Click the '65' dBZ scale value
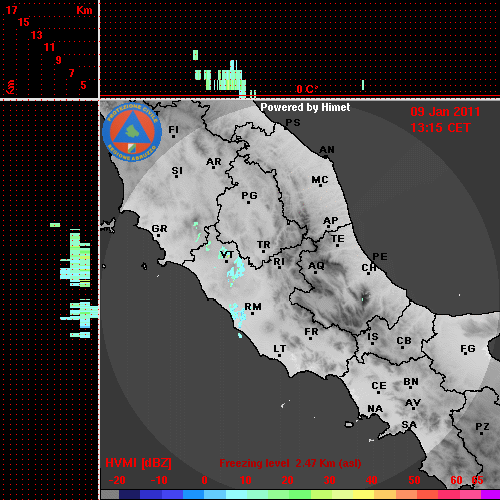The width and height of the screenshot is (500, 500). (477, 480)
